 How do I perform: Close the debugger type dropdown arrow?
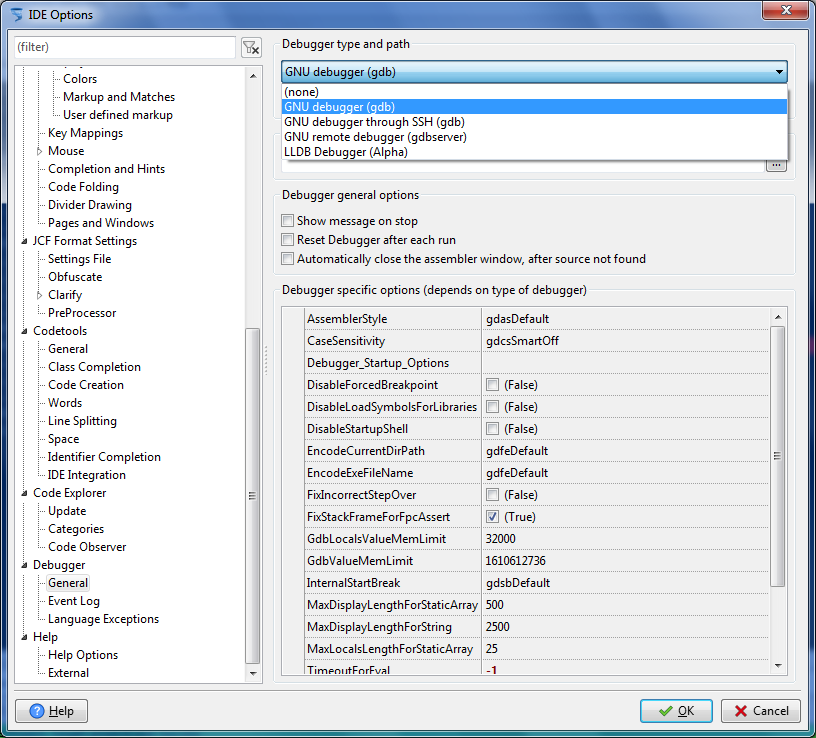[779, 72]
